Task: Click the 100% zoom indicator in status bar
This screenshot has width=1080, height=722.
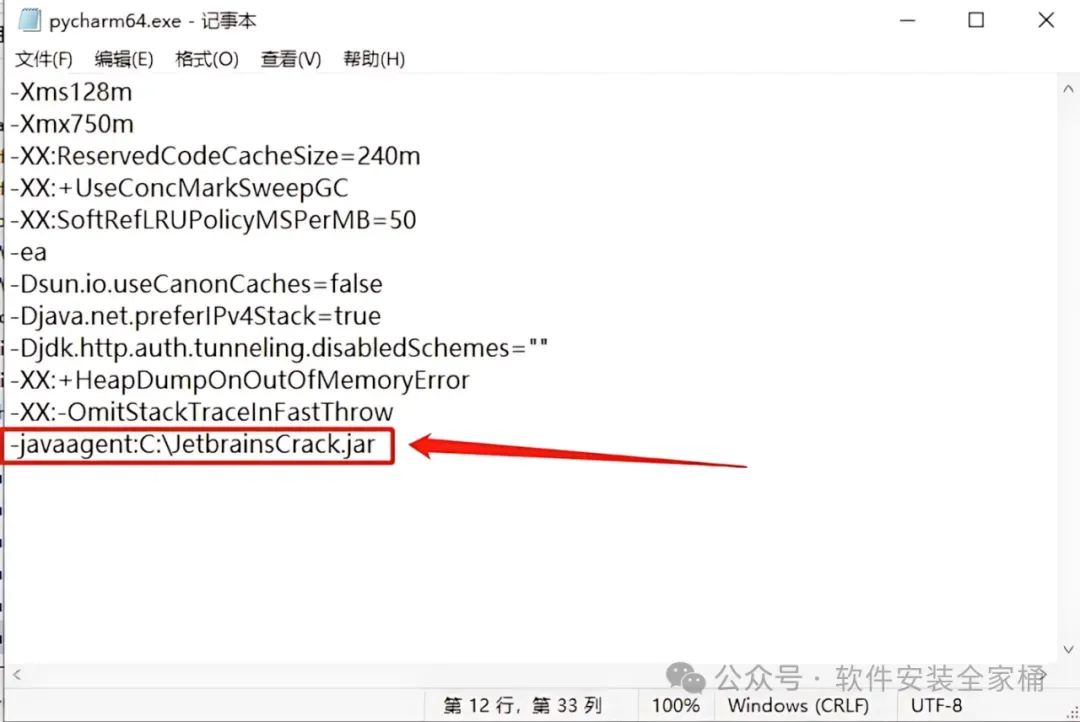Action: click(676, 705)
